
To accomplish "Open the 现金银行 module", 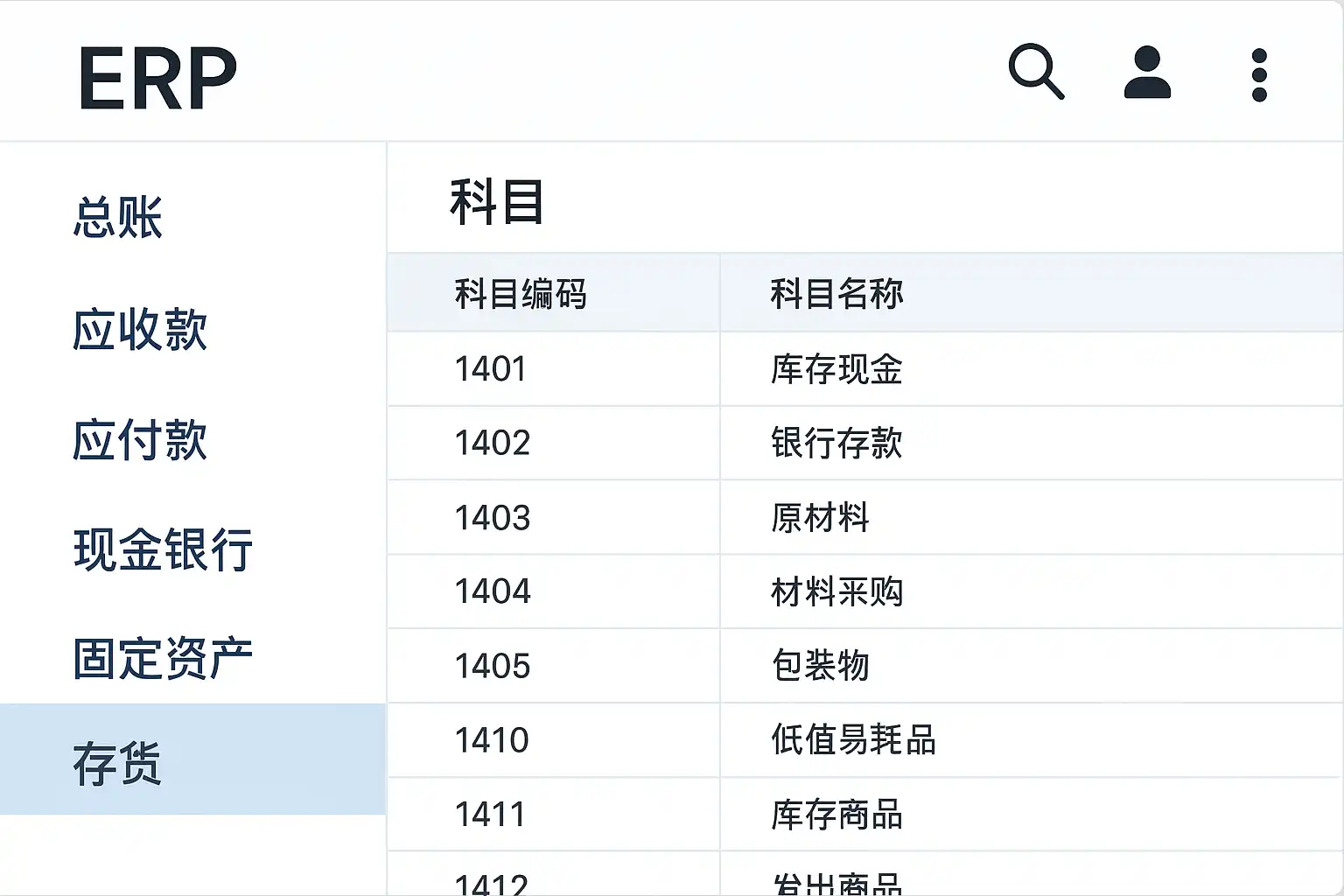I will [x=164, y=549].
